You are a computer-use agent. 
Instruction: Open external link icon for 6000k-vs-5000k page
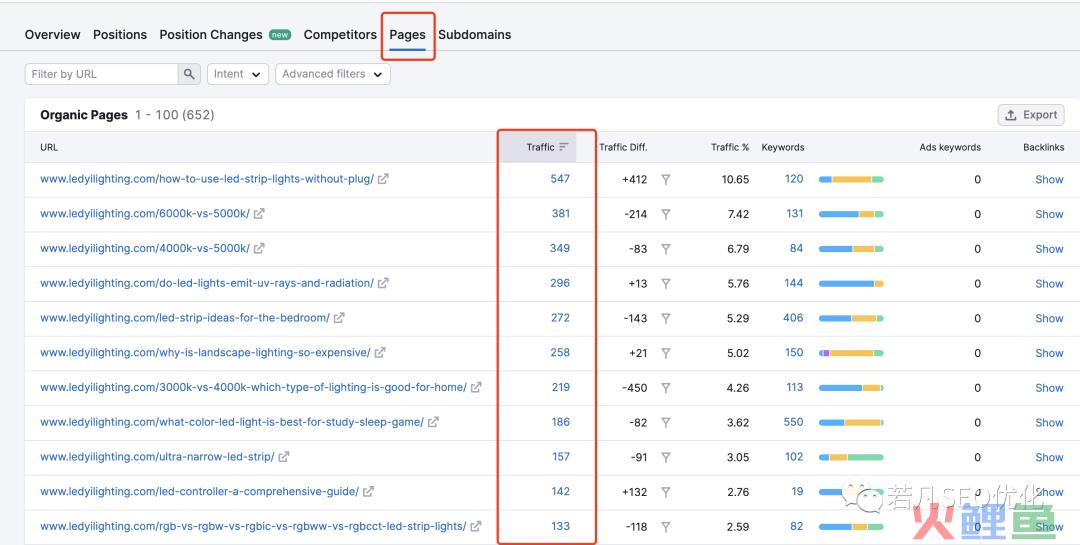[259, 214]
